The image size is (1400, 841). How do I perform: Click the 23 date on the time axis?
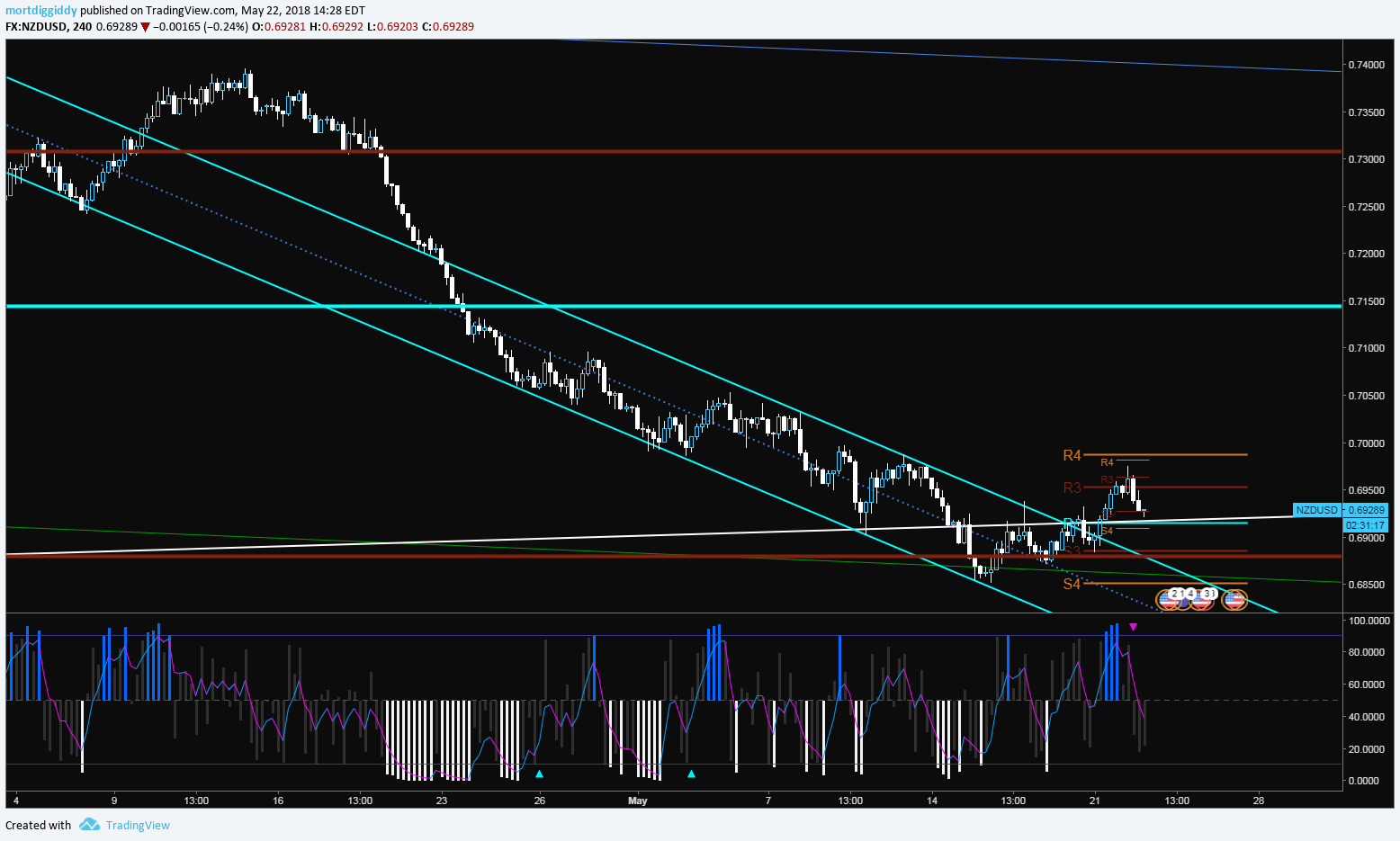[441, 801]
